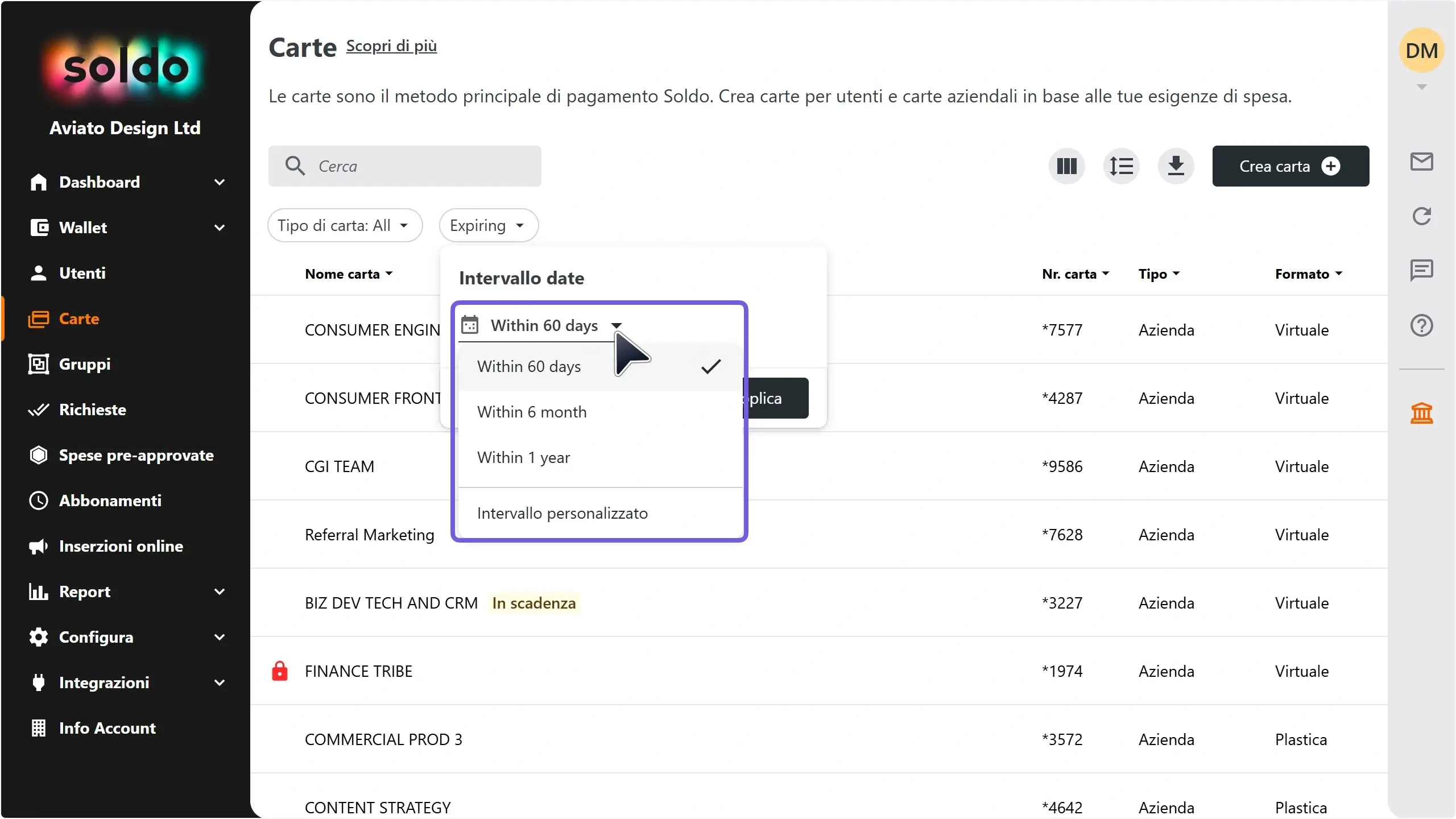The image size is (1456, 819).
Task: Open the mail envelope icon
Action: [1421, 162]
